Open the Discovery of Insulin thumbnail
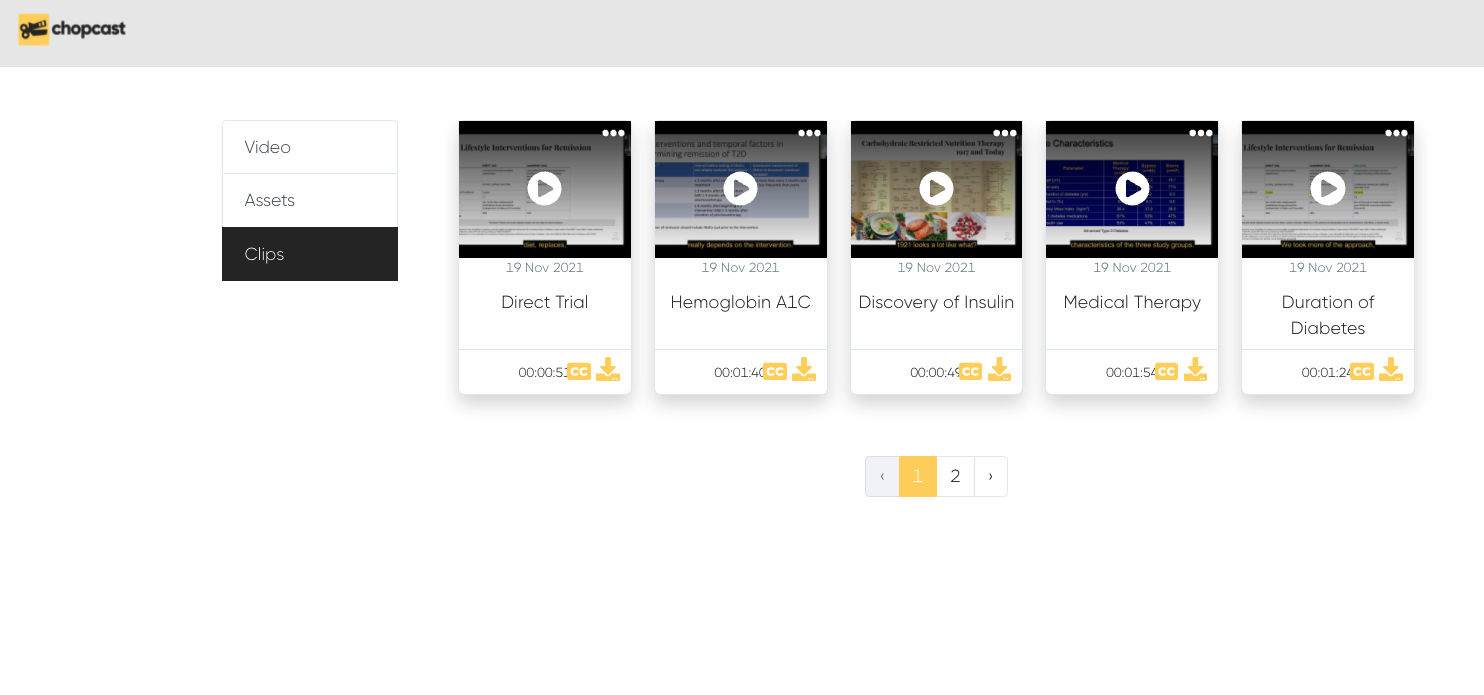The image size is (1484, 695). point(936,189)
